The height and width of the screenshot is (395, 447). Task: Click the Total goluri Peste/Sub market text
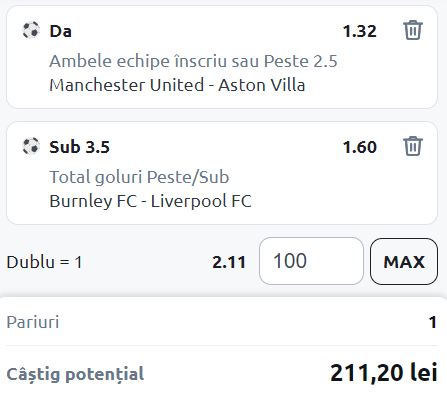coord(139,177)
